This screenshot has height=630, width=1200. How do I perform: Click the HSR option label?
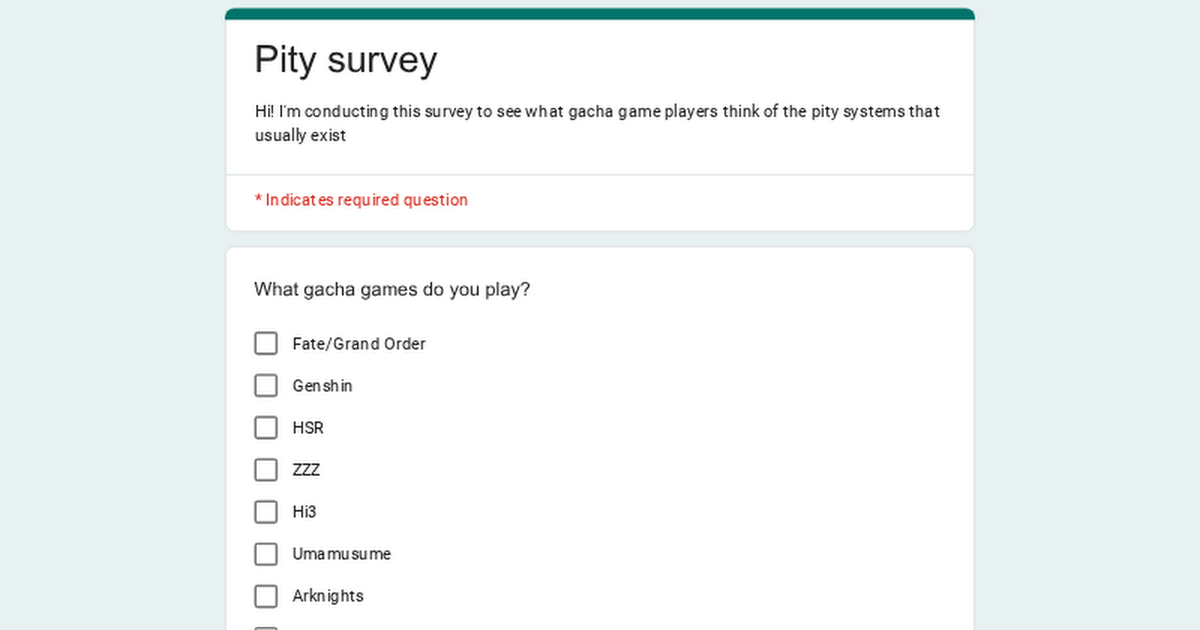(308, 428)
